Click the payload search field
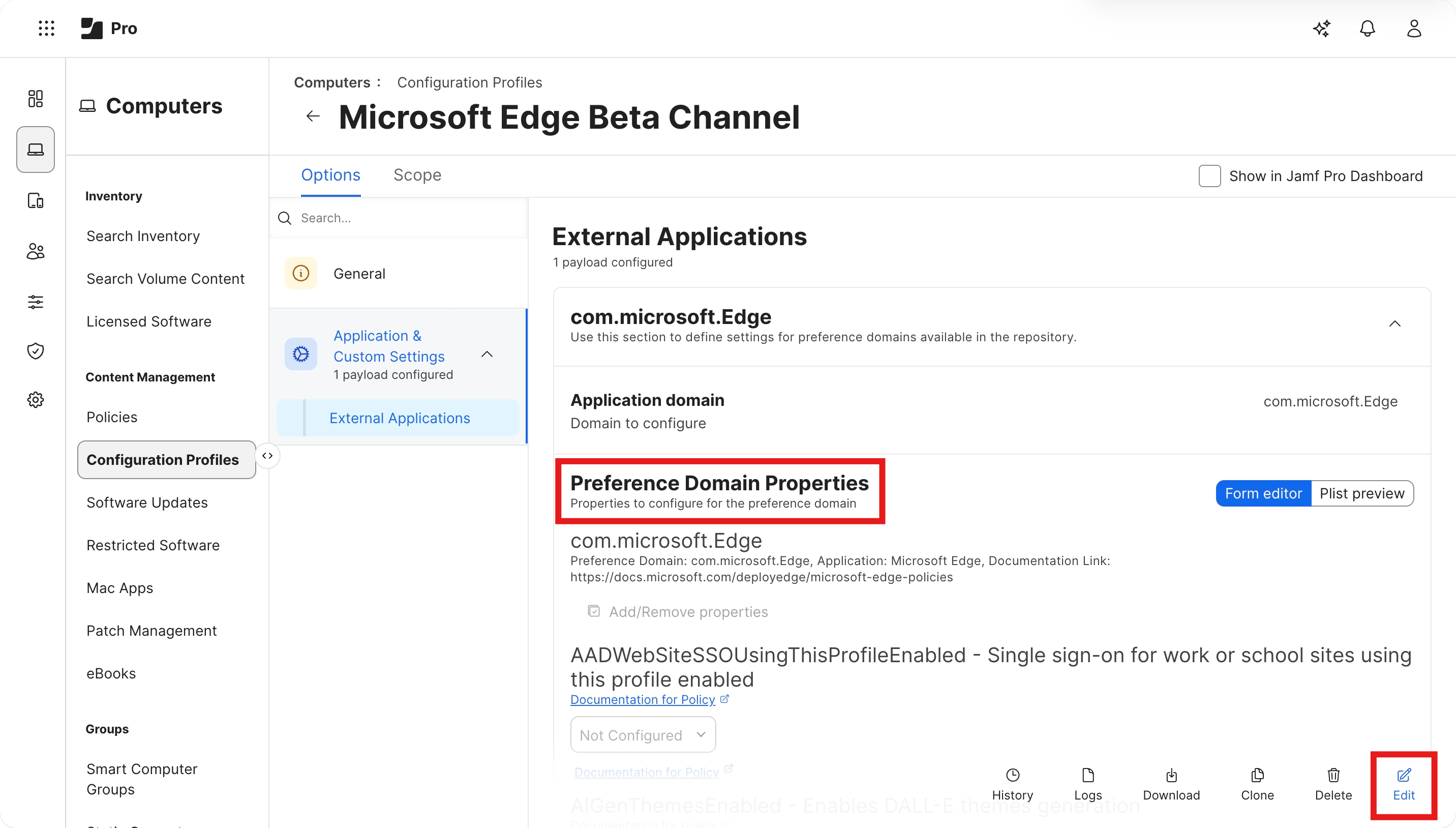The width and height of the screenshot is (1456, 828). tap(399, 218)
